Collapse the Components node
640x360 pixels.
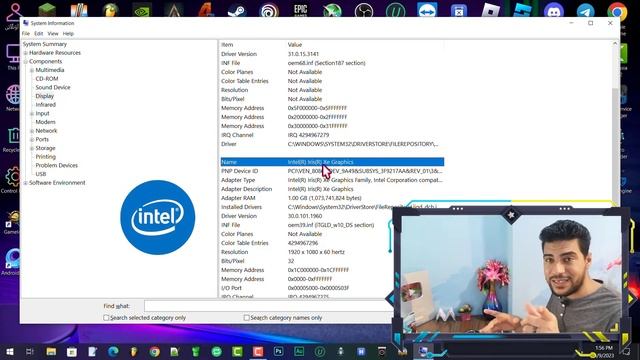26,62
